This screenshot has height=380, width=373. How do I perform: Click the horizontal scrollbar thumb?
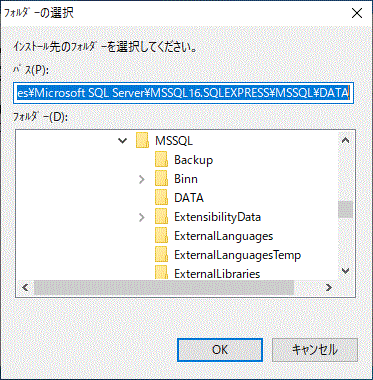pyautogui.click(x=164, y=287)
